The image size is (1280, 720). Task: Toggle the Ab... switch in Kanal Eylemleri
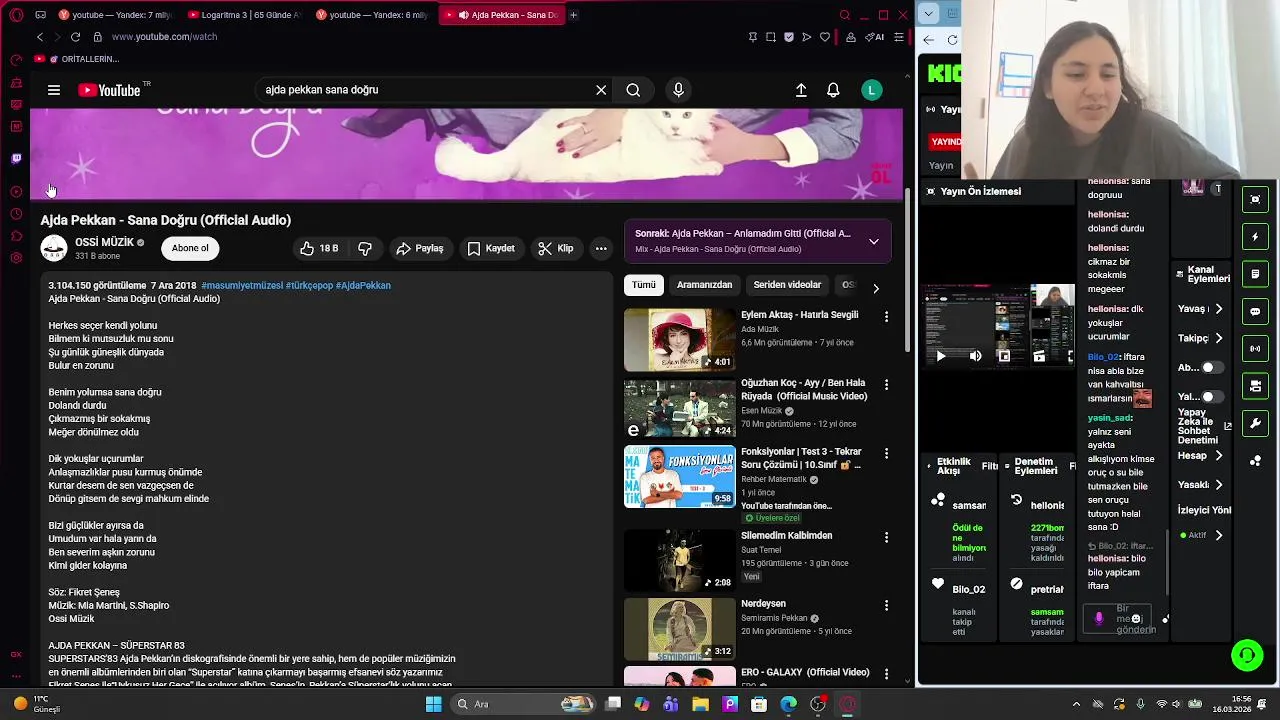click(x=1211, y=367)
